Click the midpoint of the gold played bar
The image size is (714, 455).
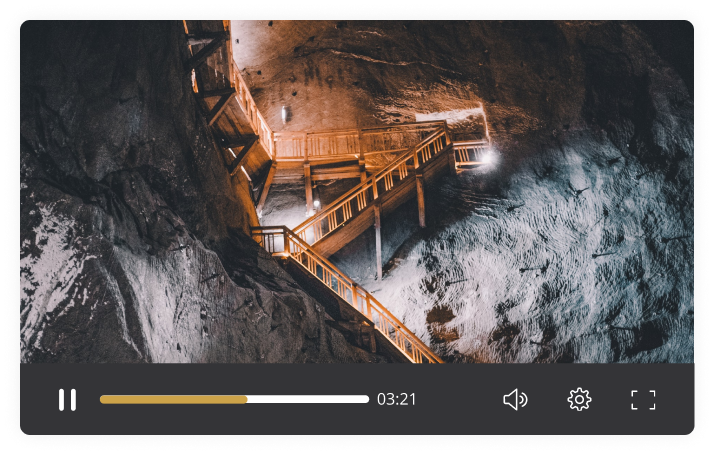174,399
